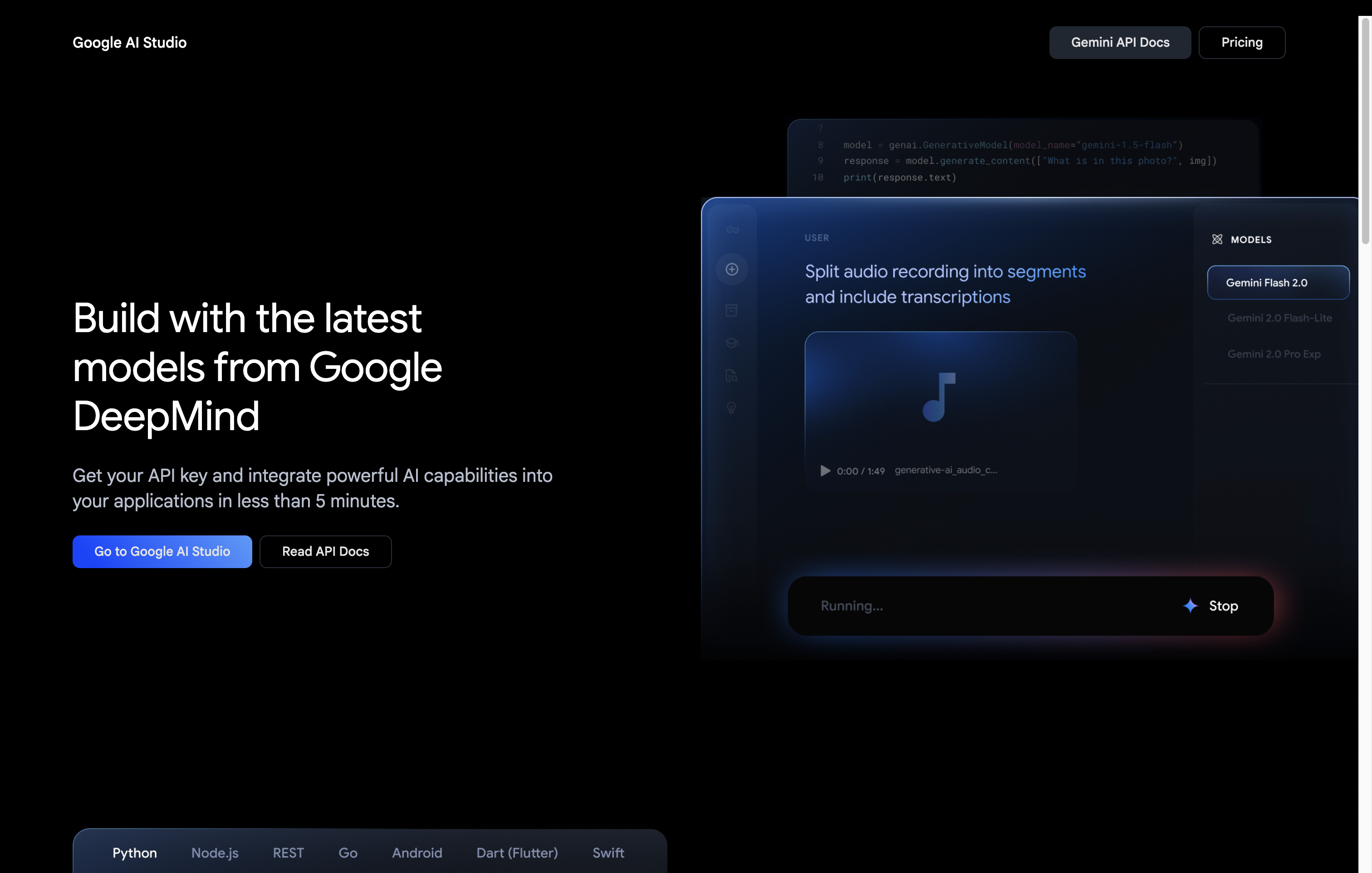Click the Read API Docs button
Image resolution: width=1372 pixels, height=873 pixels.
click(325, 551)
